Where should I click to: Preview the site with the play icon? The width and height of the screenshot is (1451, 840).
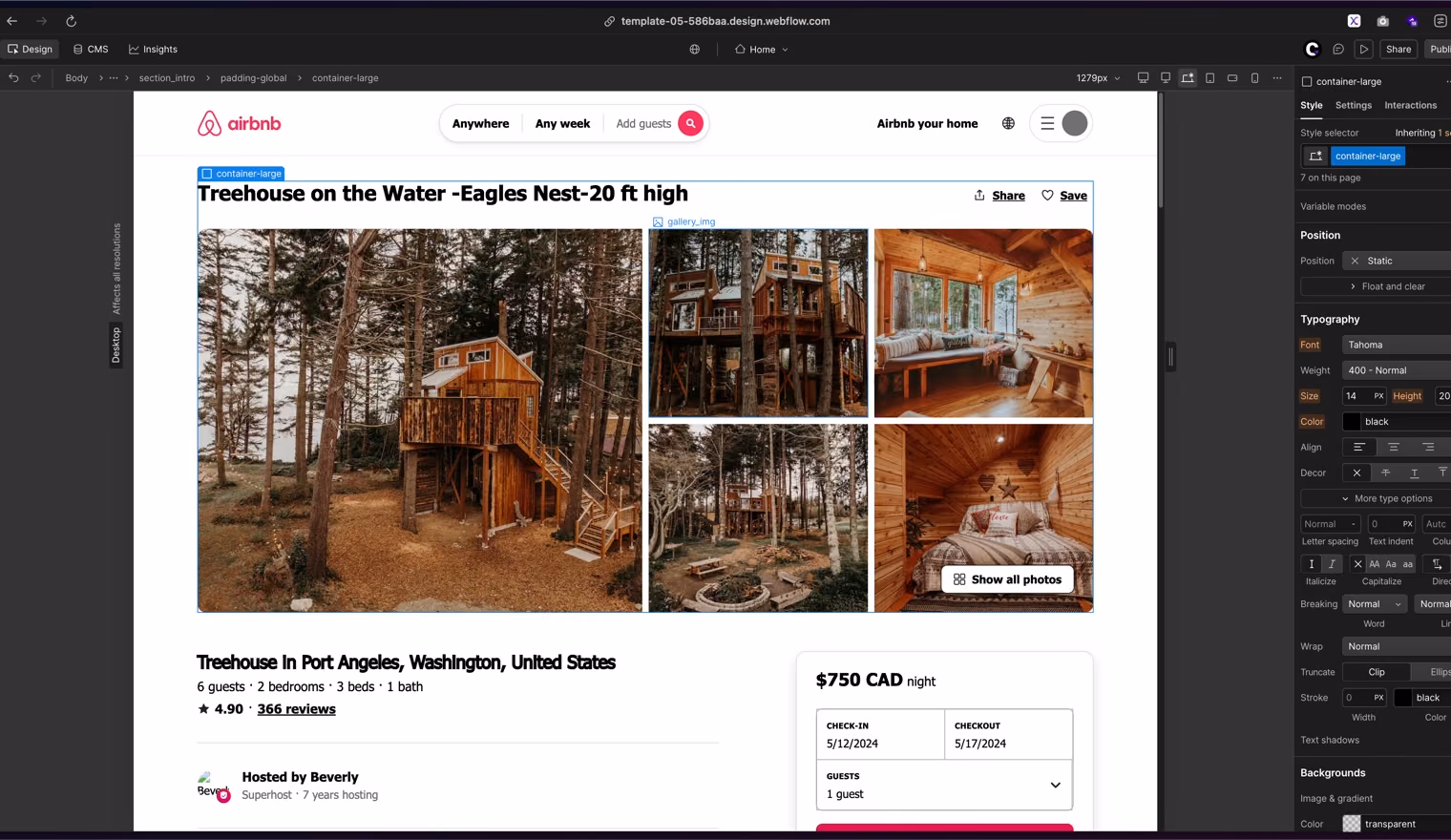click(1364, 50)
